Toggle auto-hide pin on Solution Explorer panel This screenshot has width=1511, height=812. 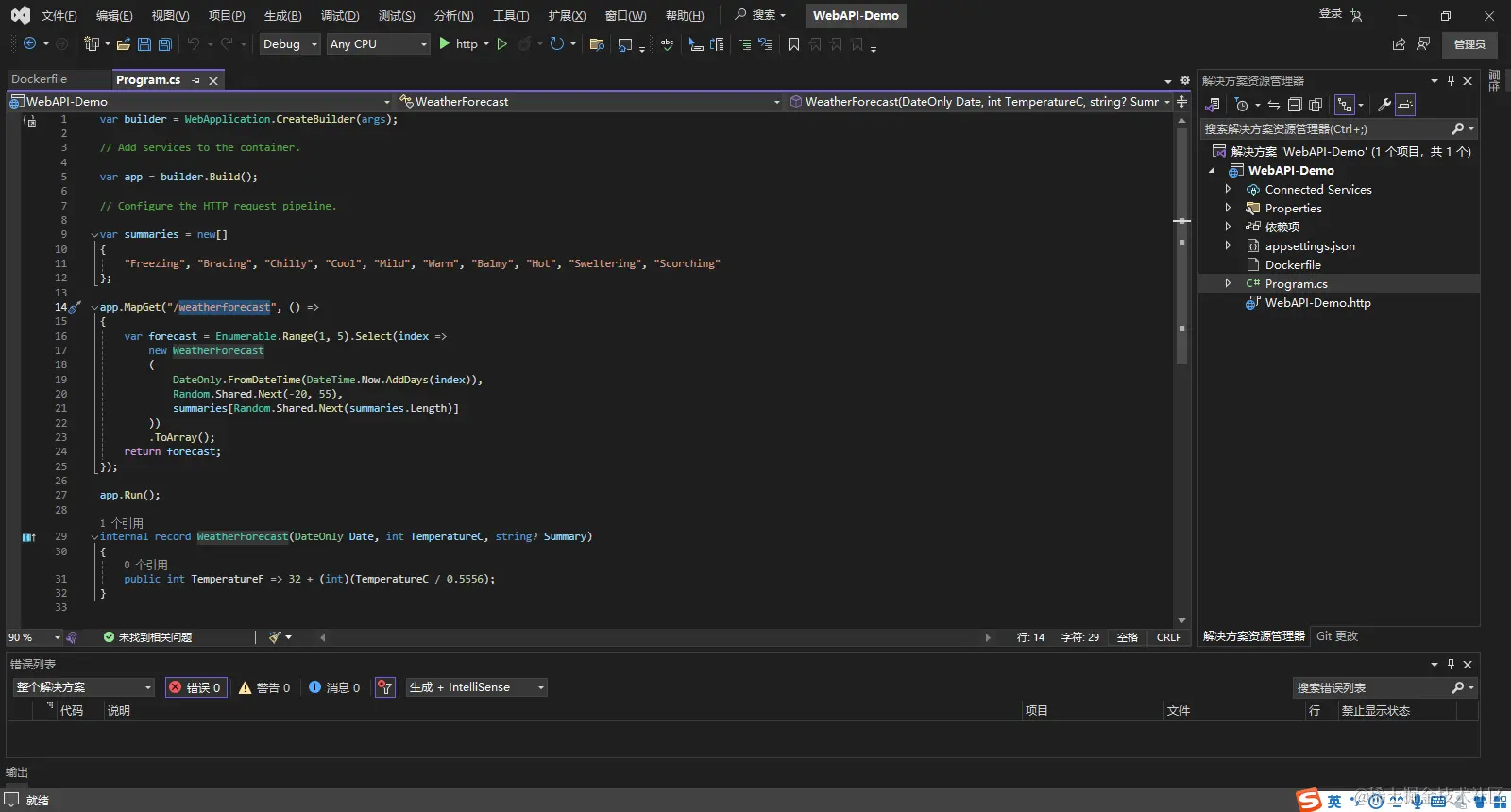click(1452, 81)
